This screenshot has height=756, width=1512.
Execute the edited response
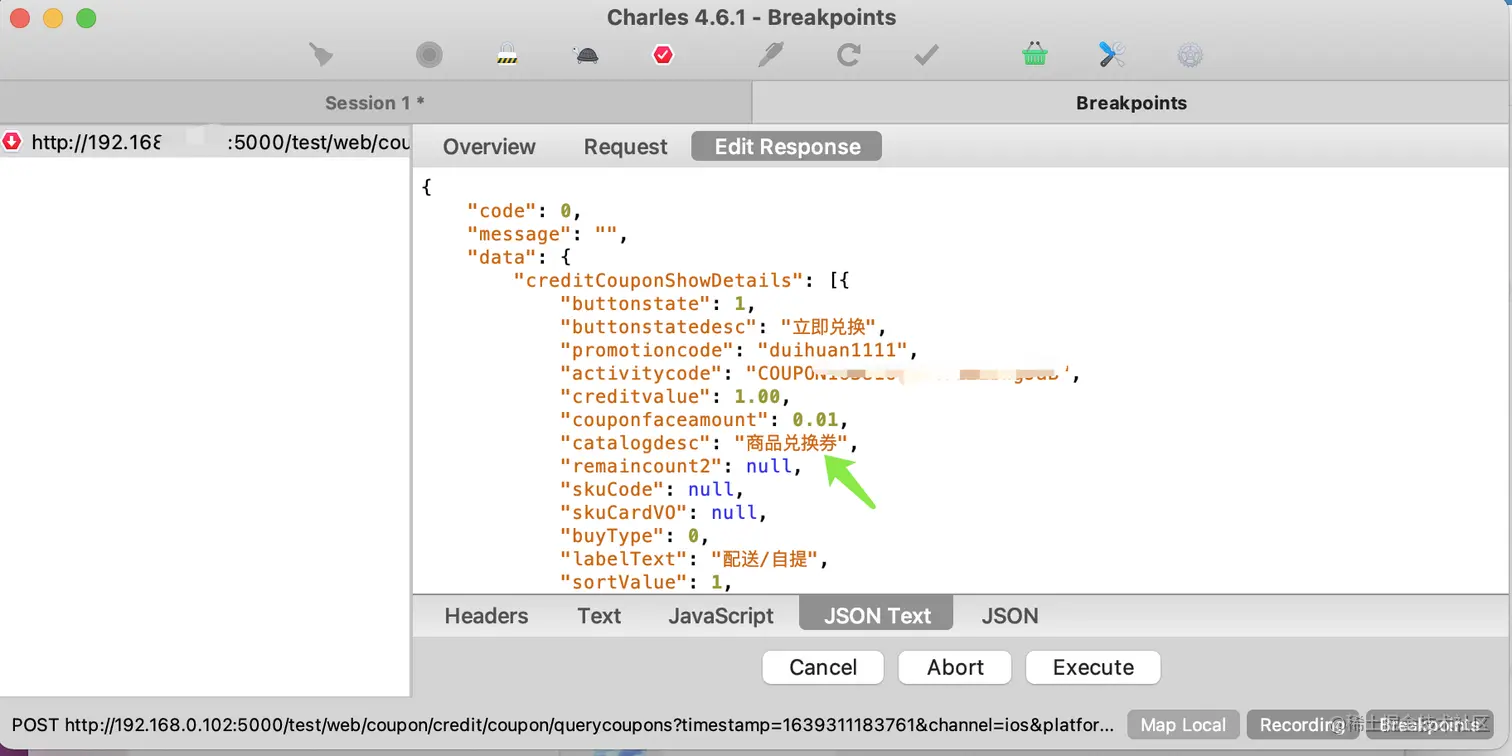(x=1093, y=668)
